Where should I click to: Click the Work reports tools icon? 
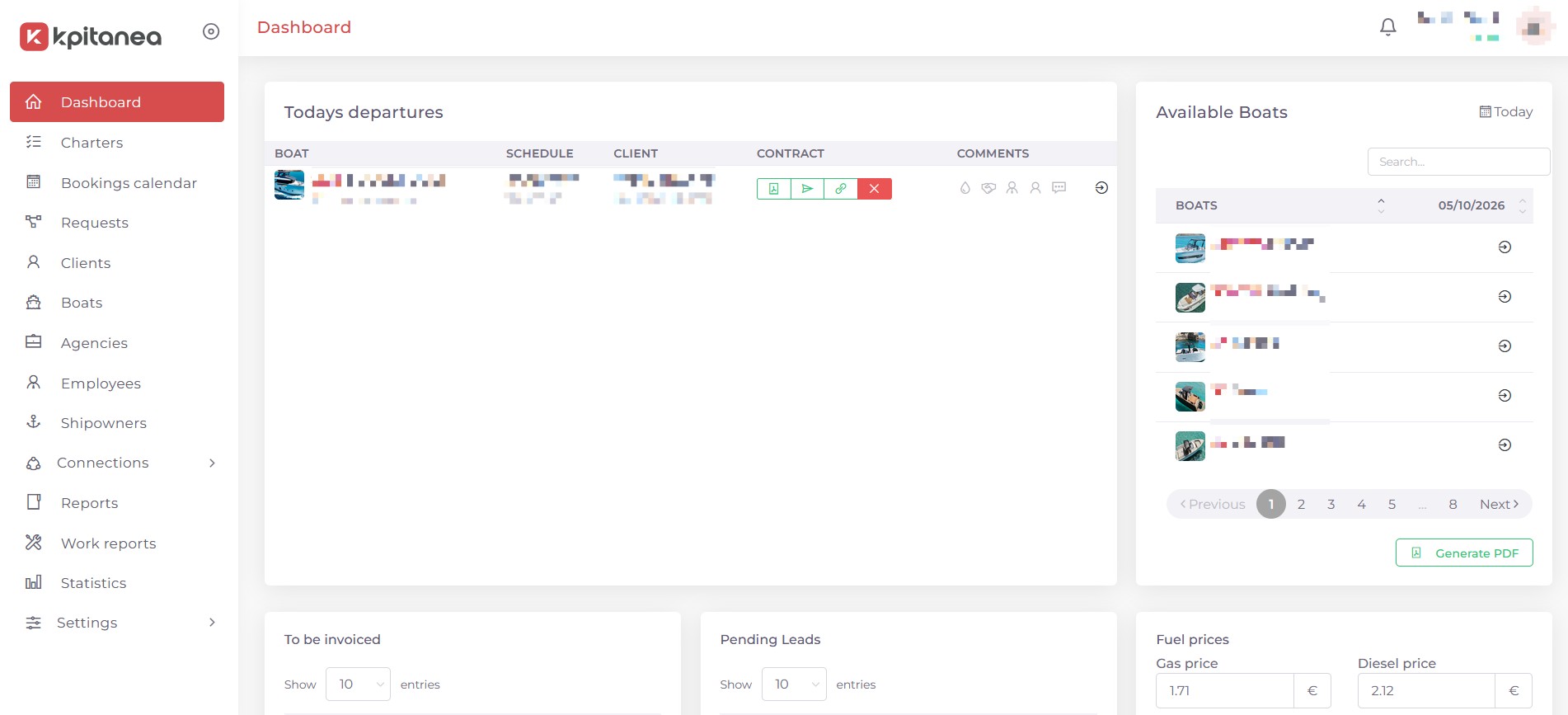click(x=34, y=543)
